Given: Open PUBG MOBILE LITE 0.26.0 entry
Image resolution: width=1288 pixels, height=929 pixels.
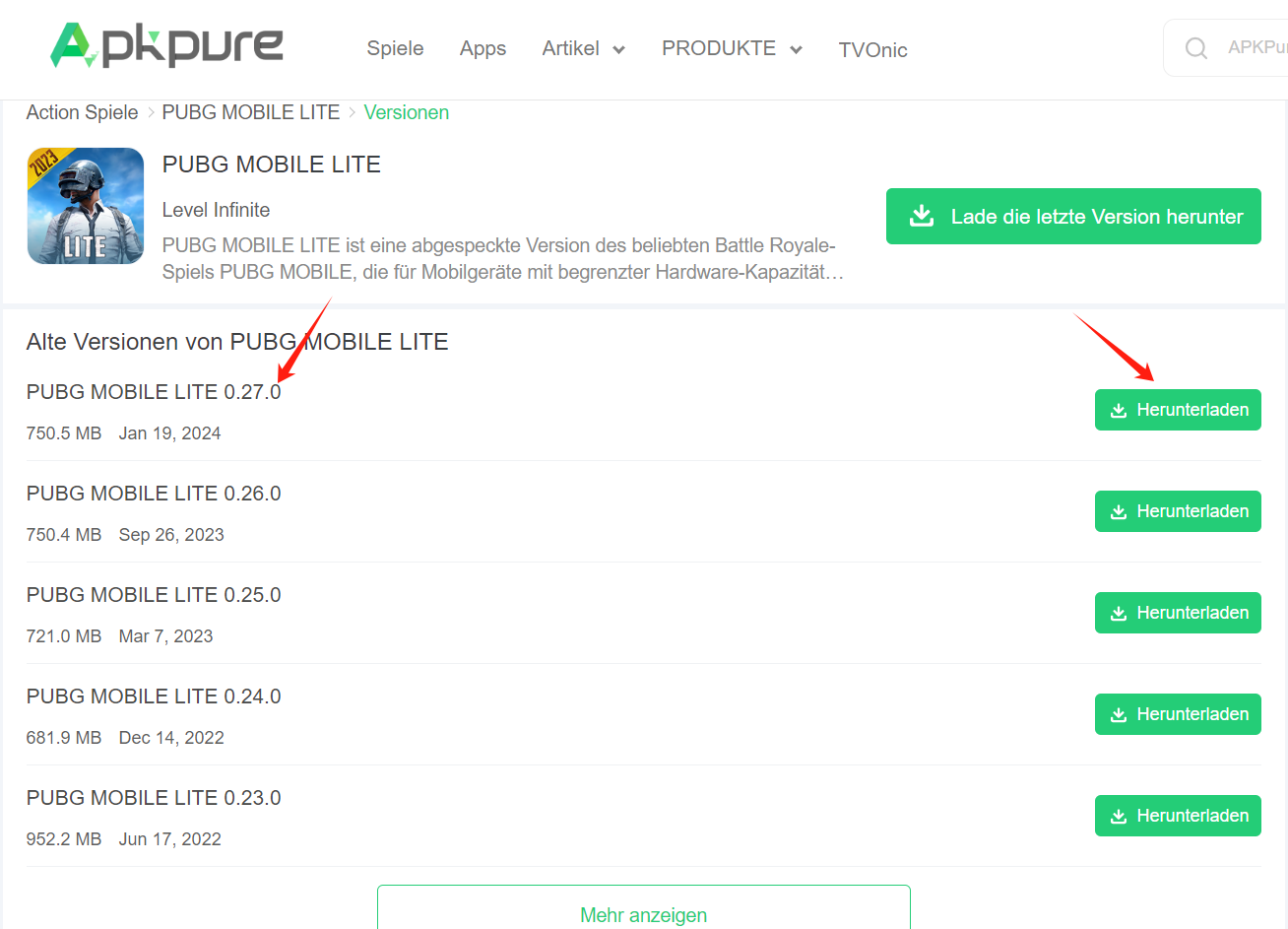Looking at the screenshot, I should click(154, 494).
